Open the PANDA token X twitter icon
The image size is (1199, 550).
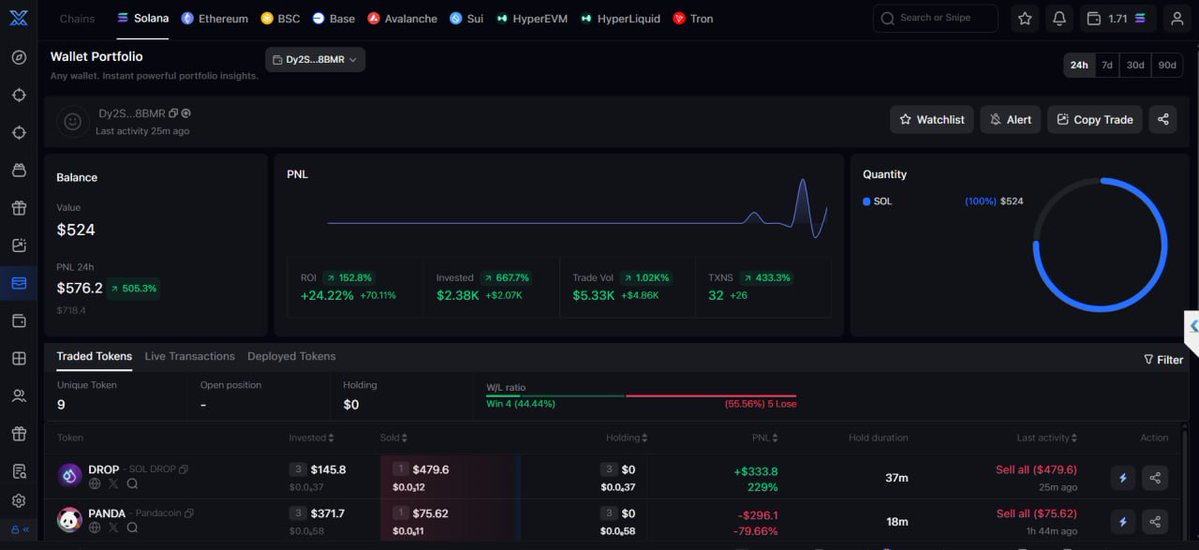(113, 527)
